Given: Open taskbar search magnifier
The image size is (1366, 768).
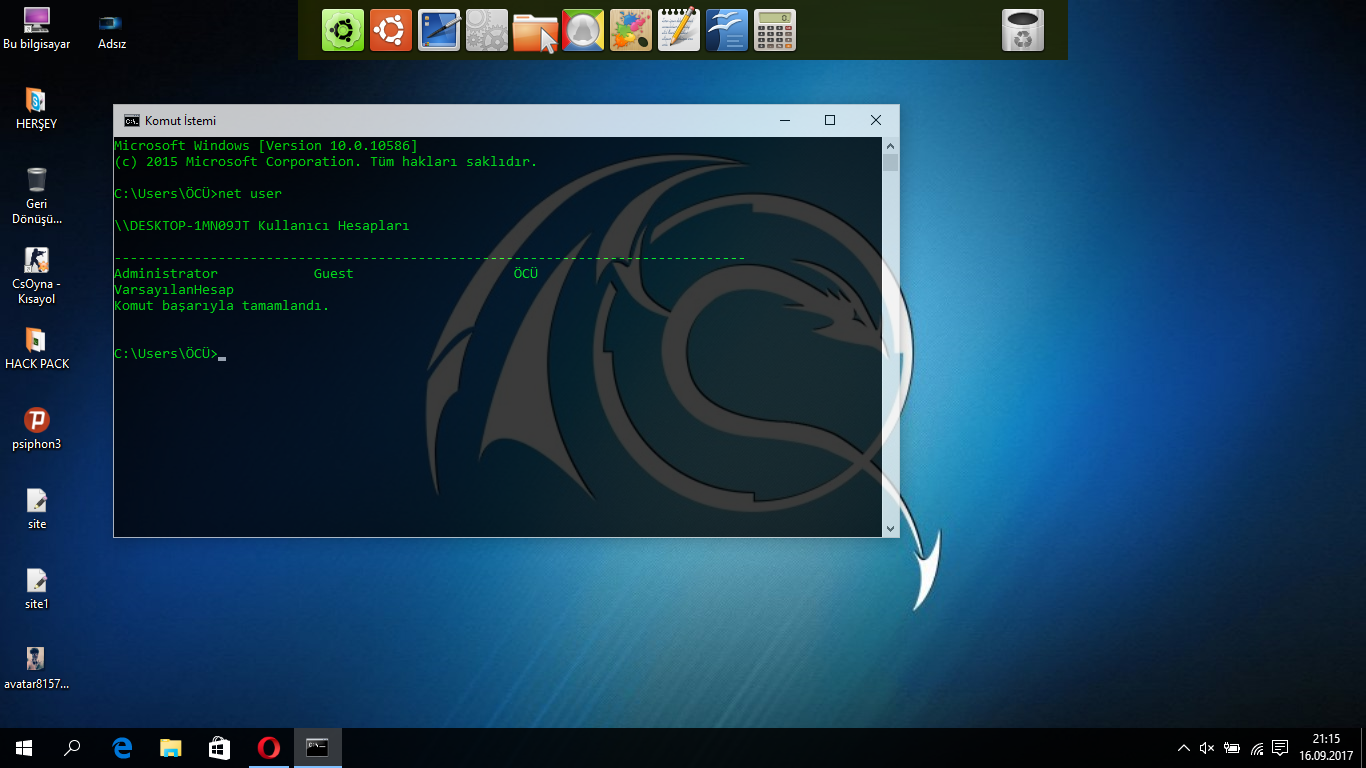Looking at the screenshot, I should point(72,748).
